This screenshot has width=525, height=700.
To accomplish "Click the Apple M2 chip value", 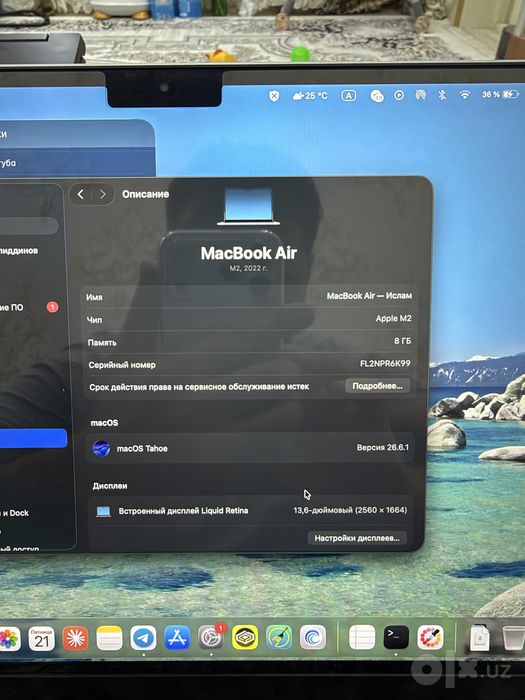I will pos(393,318).
